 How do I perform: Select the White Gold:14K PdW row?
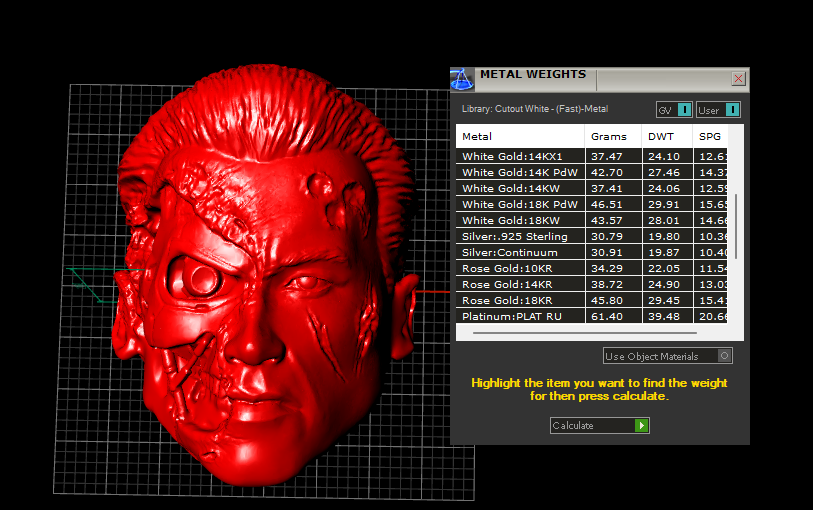click(x=592, y=173)
